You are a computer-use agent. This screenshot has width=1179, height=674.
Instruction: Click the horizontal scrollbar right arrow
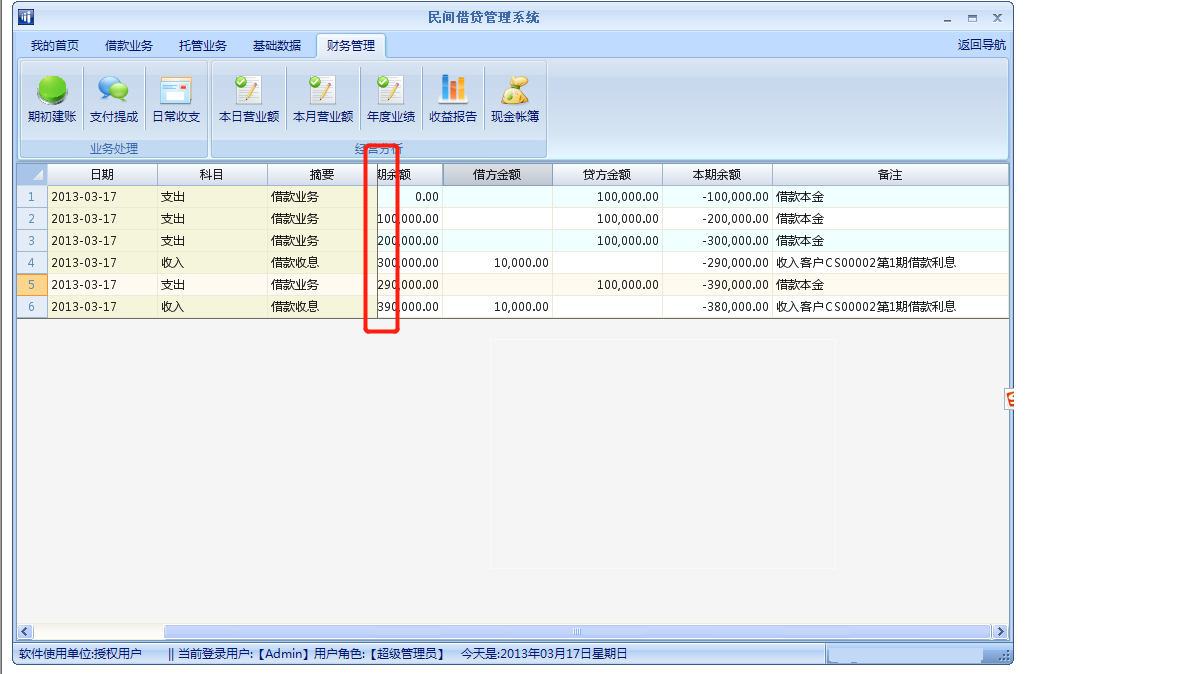pos(999,632)
